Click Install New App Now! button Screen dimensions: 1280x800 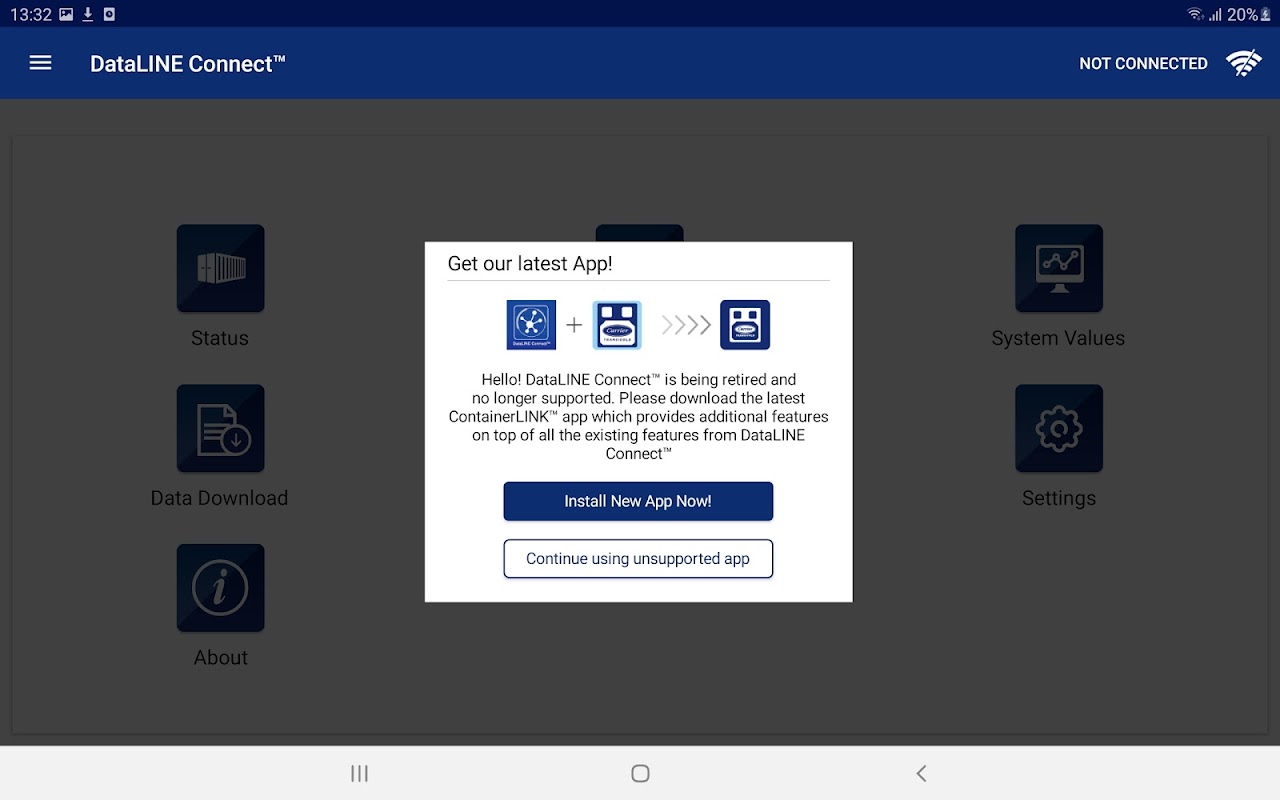(638, 501)
